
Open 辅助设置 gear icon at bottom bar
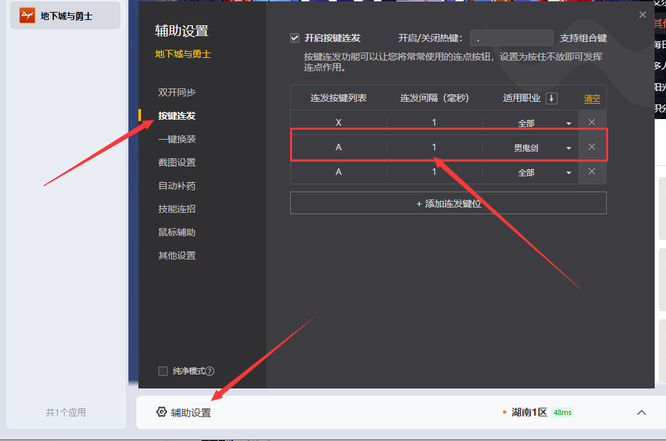(161, 412)
